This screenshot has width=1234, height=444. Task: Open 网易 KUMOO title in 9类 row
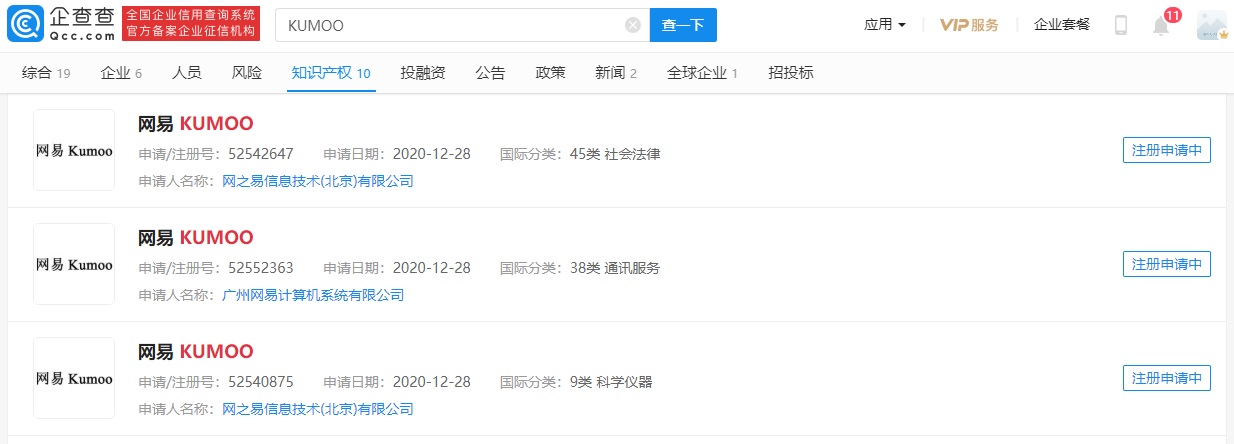pos(196,352)
